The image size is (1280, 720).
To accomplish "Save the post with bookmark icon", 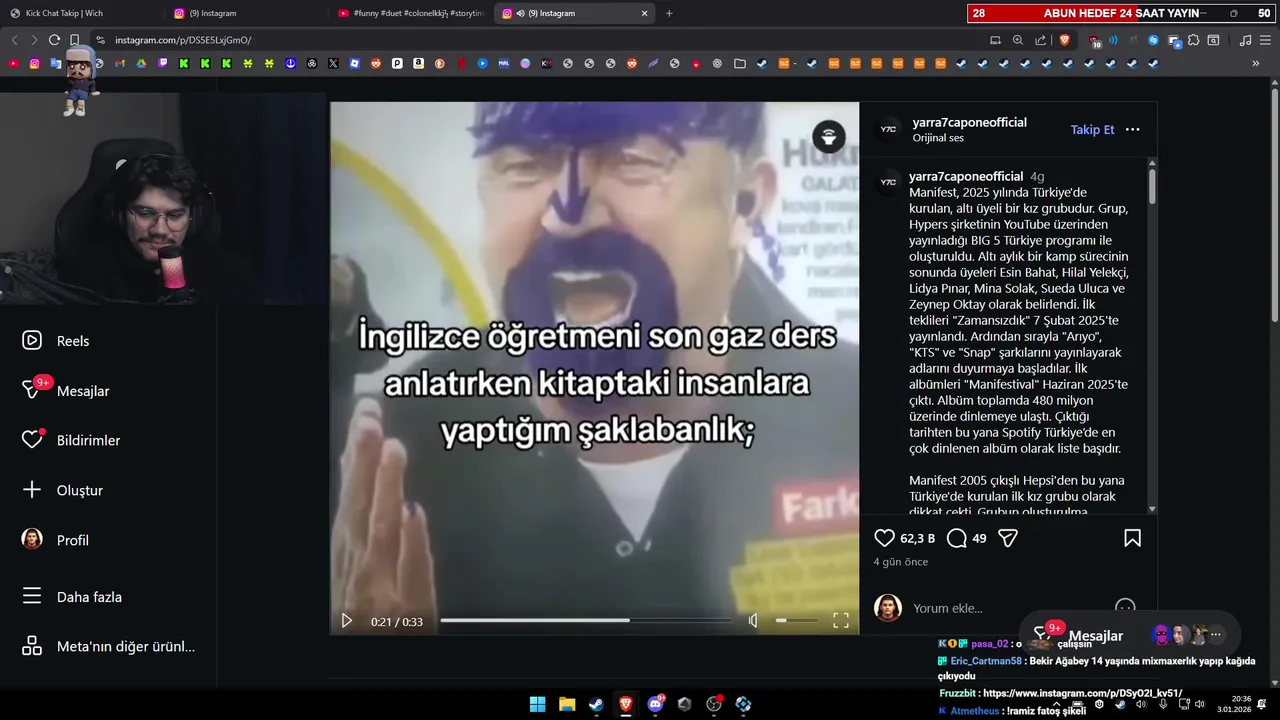I will (1132, 538).
